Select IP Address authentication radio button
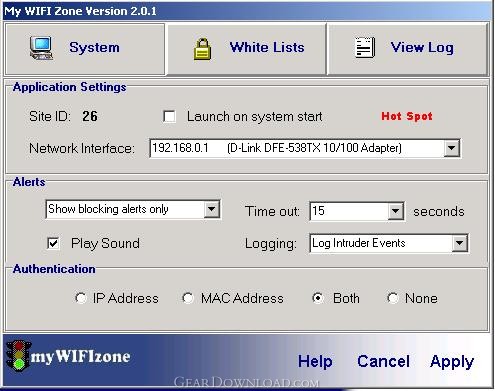This screenshot has width=495, height=391. click(81, 298)
